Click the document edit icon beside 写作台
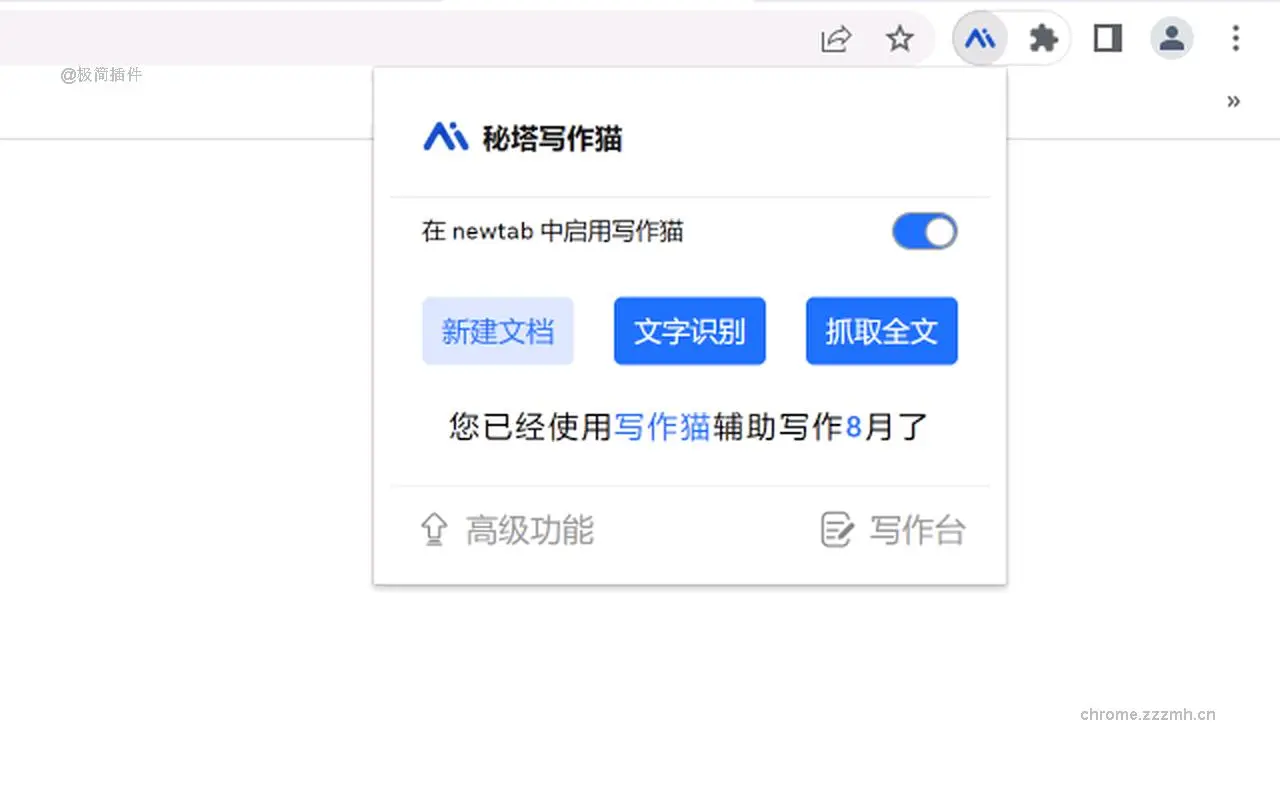The height and width of the screenshot is (800, 1280). (837, 530)
